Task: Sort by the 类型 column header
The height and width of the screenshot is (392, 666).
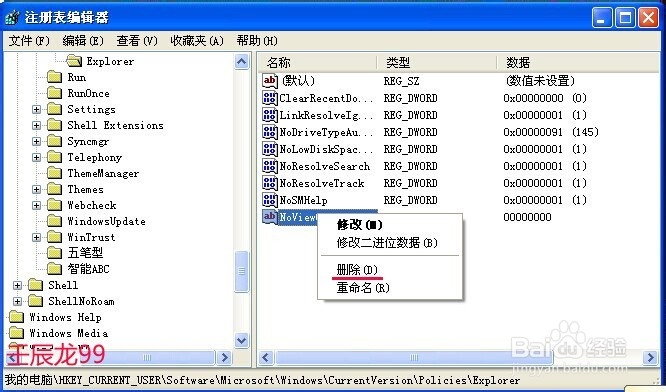Action: point(437,63)
